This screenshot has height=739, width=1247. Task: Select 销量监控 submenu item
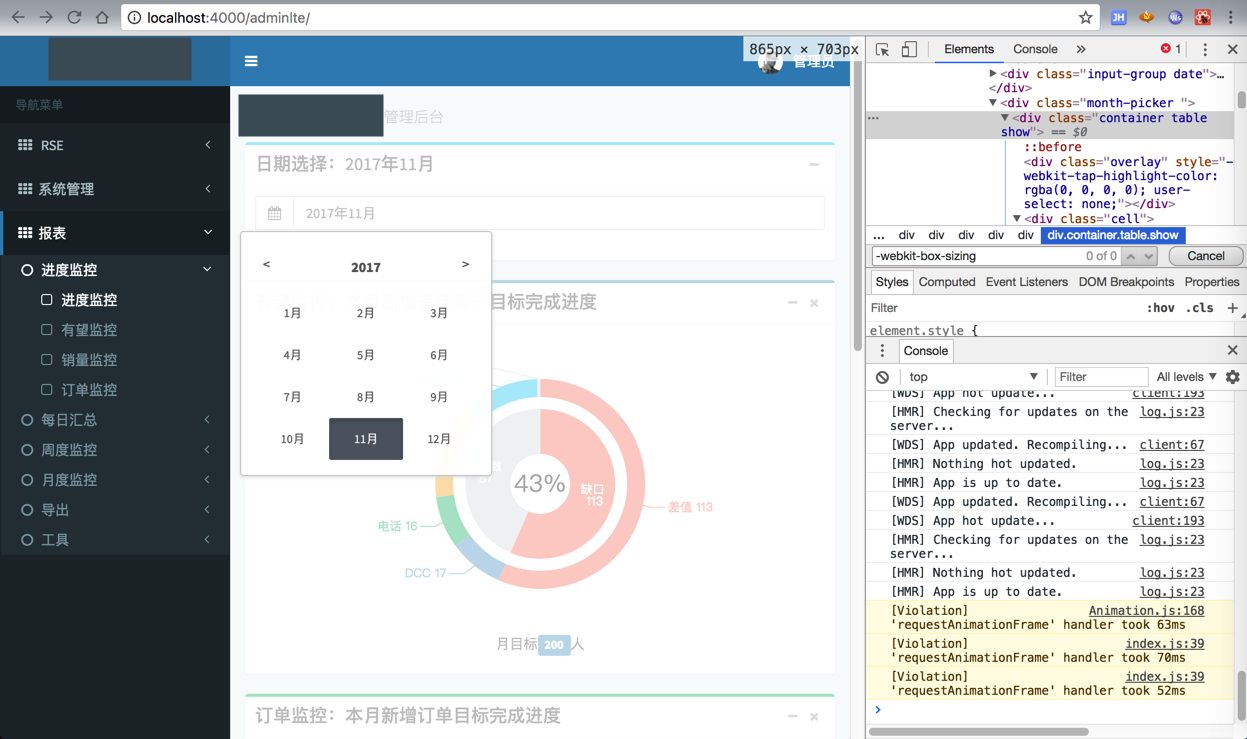point(89,360)
